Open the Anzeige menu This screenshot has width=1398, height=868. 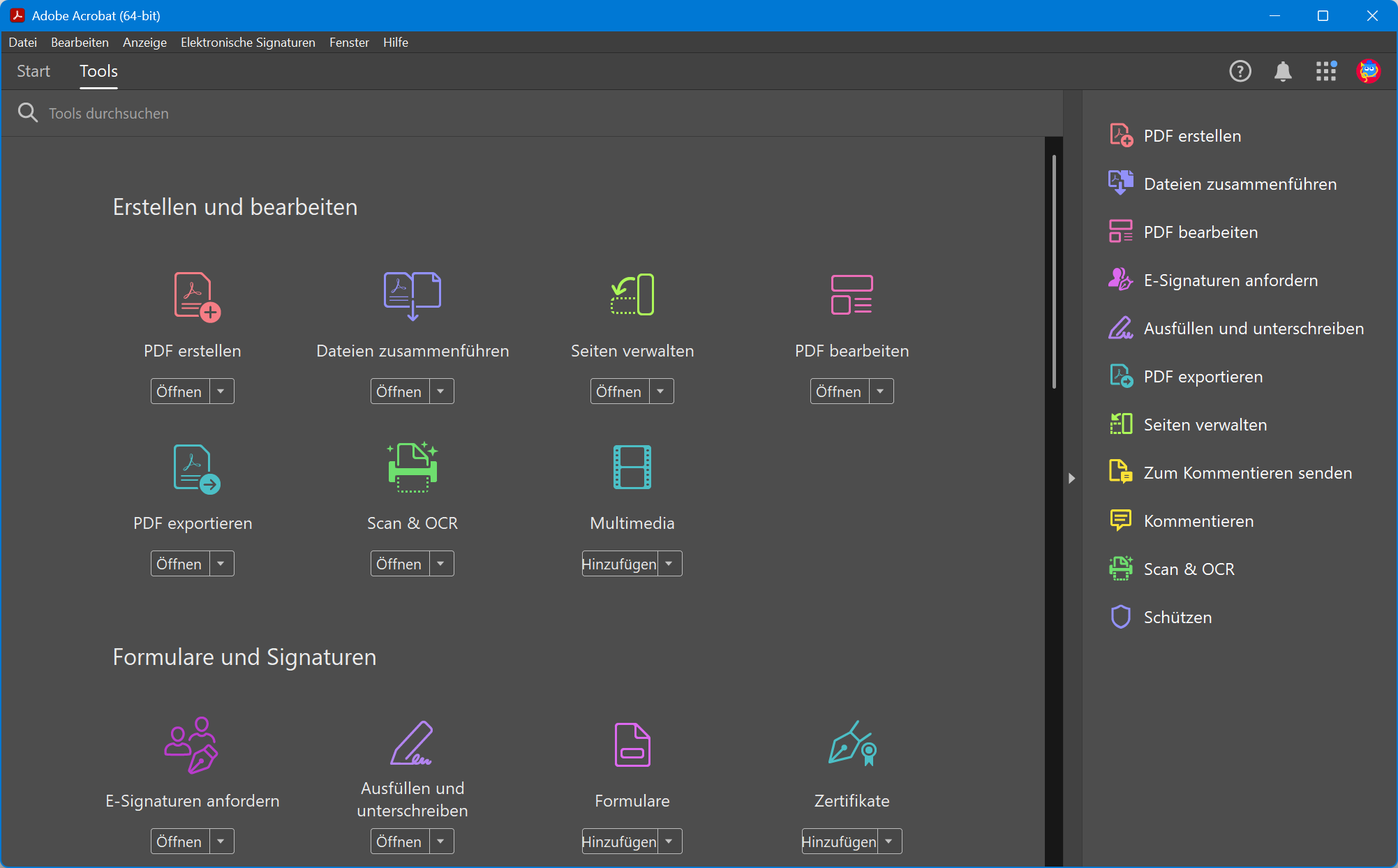pyautogui.click(x=144, y=43)
